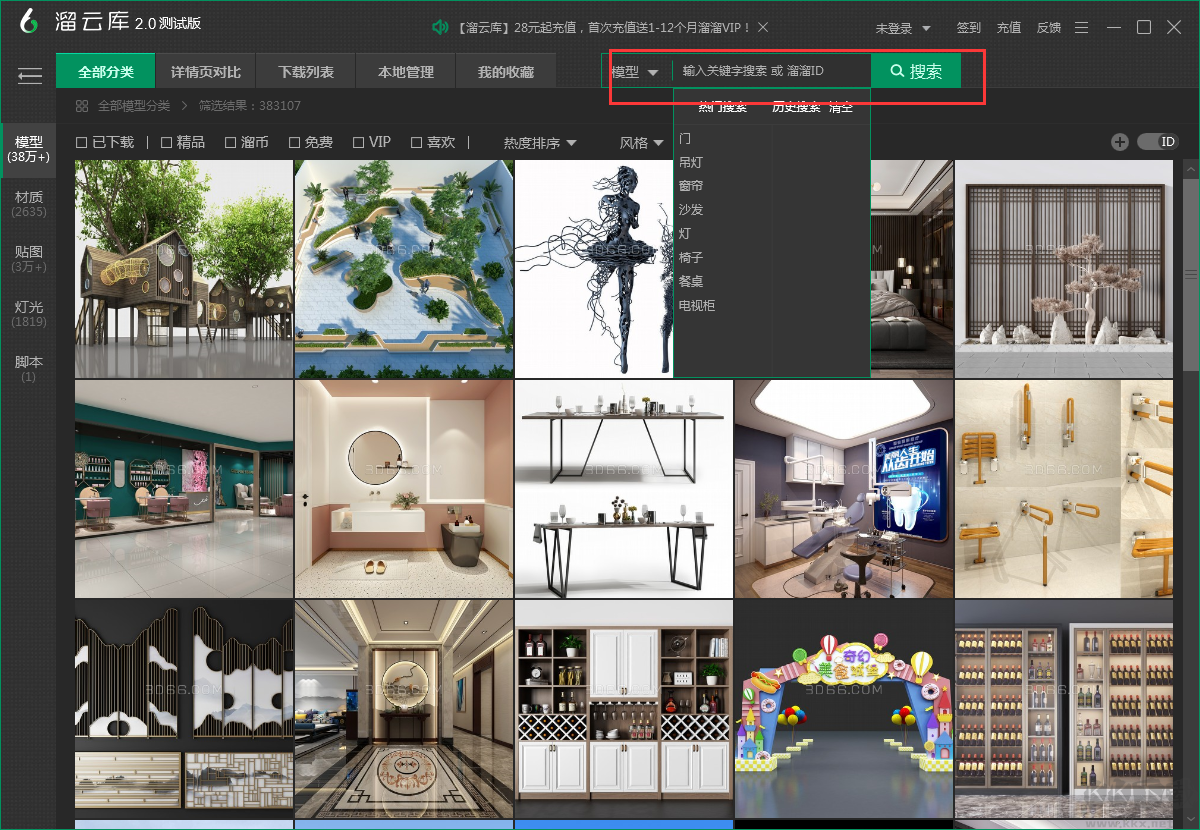
Task: Expand the 热度排序 sort dropdown
Action: [x=540, y=143]
